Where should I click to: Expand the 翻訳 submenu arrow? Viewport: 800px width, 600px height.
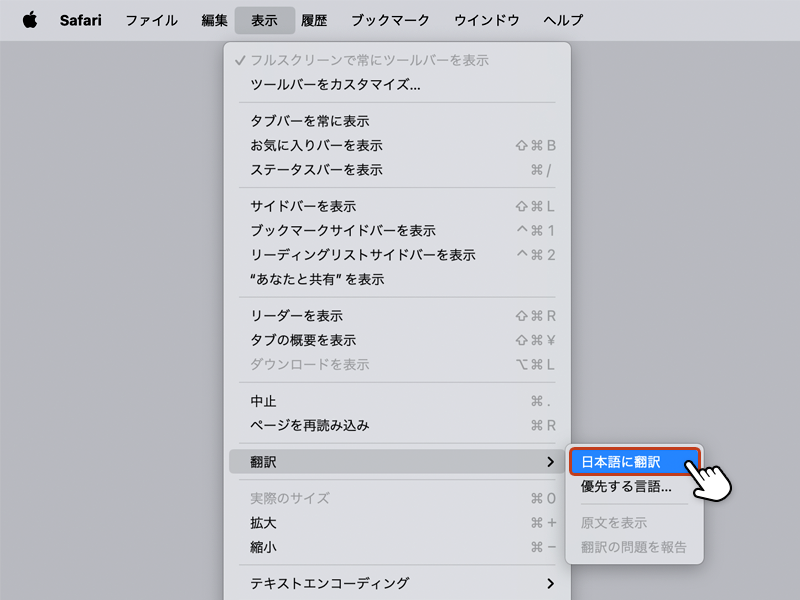[x=550, y=462]
